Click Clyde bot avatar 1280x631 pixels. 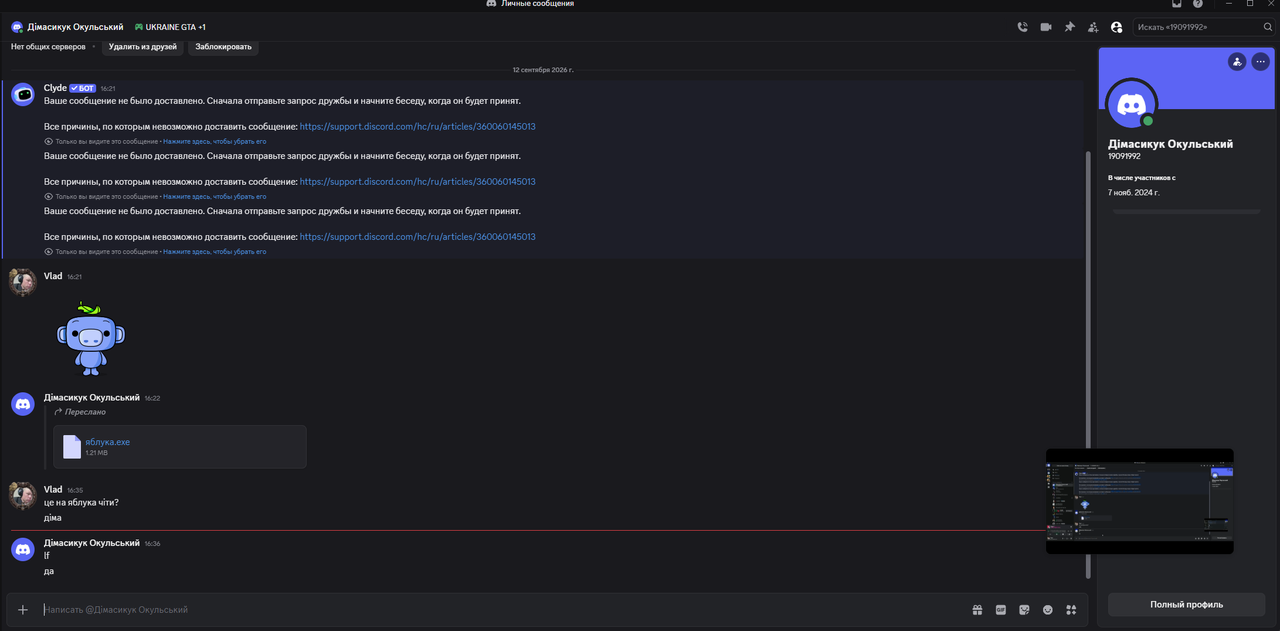click(x=23, y=95)
